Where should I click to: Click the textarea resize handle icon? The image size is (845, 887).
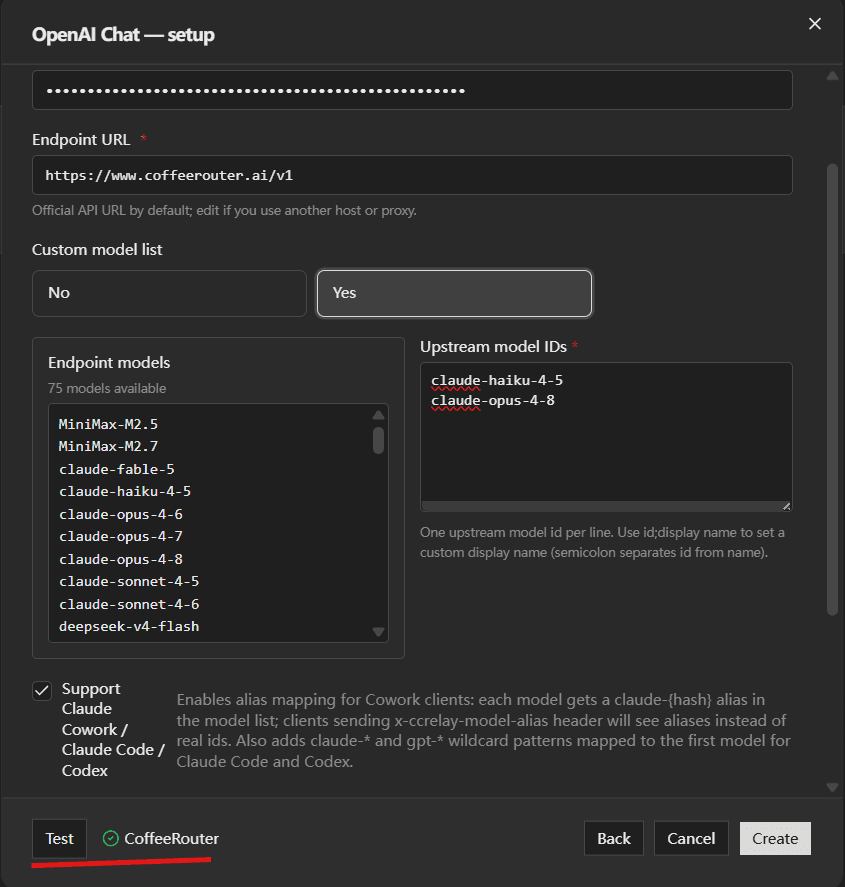tap(786, 506)
